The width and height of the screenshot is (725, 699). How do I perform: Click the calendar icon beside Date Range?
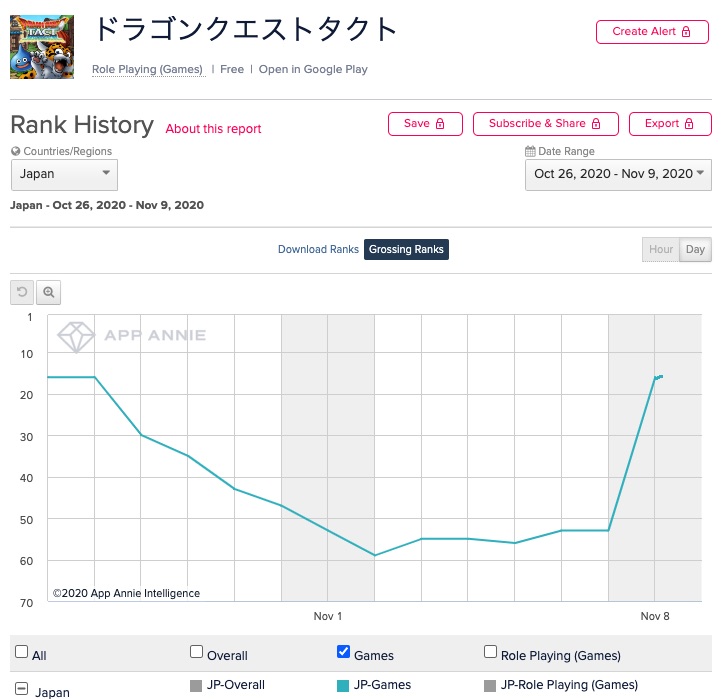[x=530, y=152]
